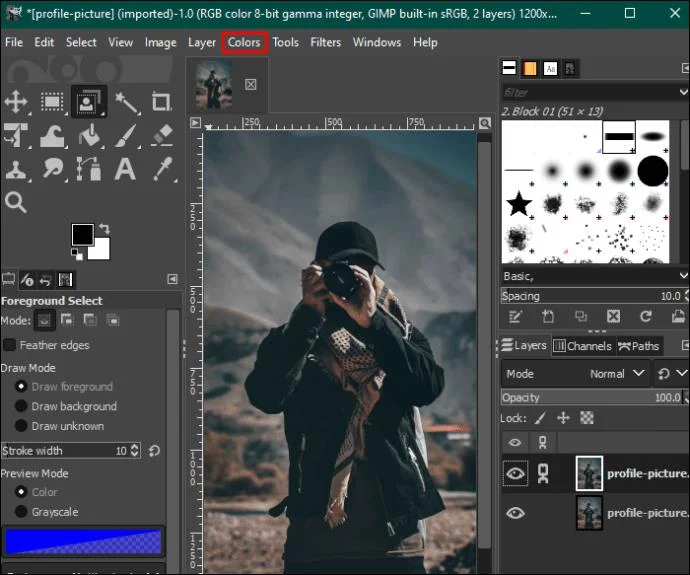Switch to the Paths tab
This screenshot has height=575, width=690.
click(x=639, y=346)
